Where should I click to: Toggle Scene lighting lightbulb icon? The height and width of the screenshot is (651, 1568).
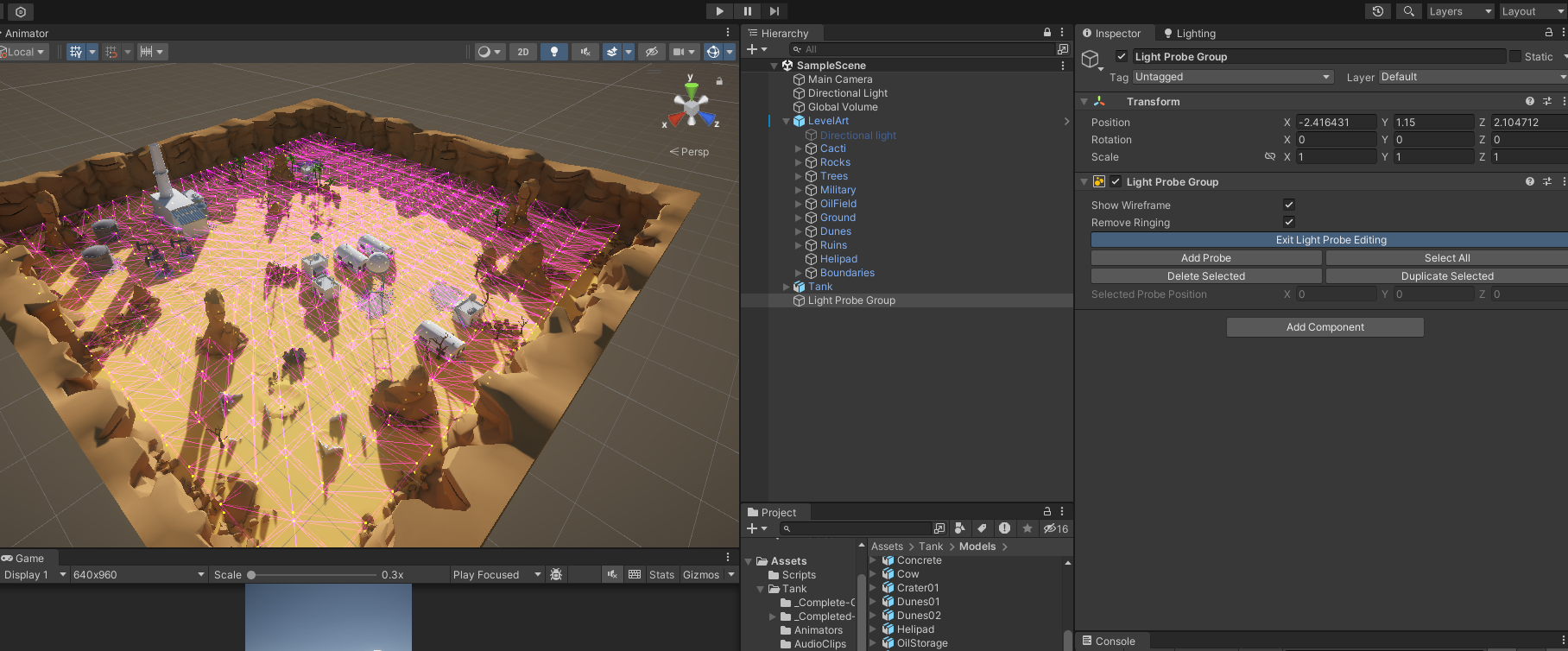point(554,52)
